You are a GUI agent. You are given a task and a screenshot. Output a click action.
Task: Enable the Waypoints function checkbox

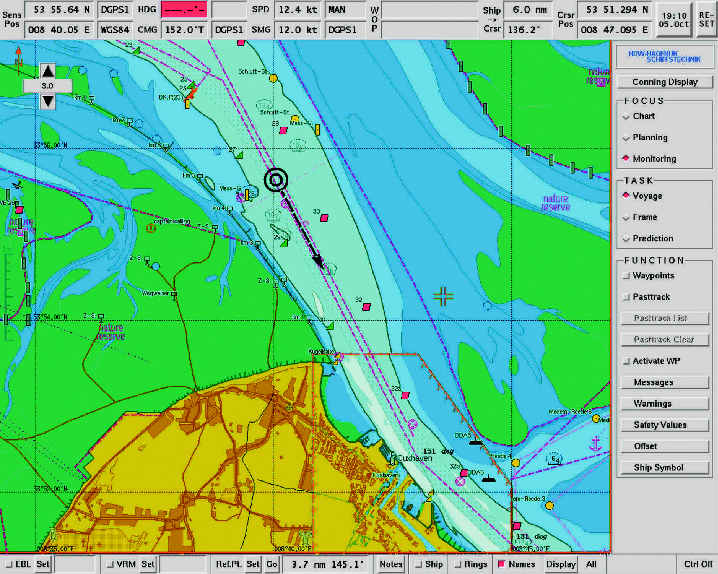[x=626, y=276]
